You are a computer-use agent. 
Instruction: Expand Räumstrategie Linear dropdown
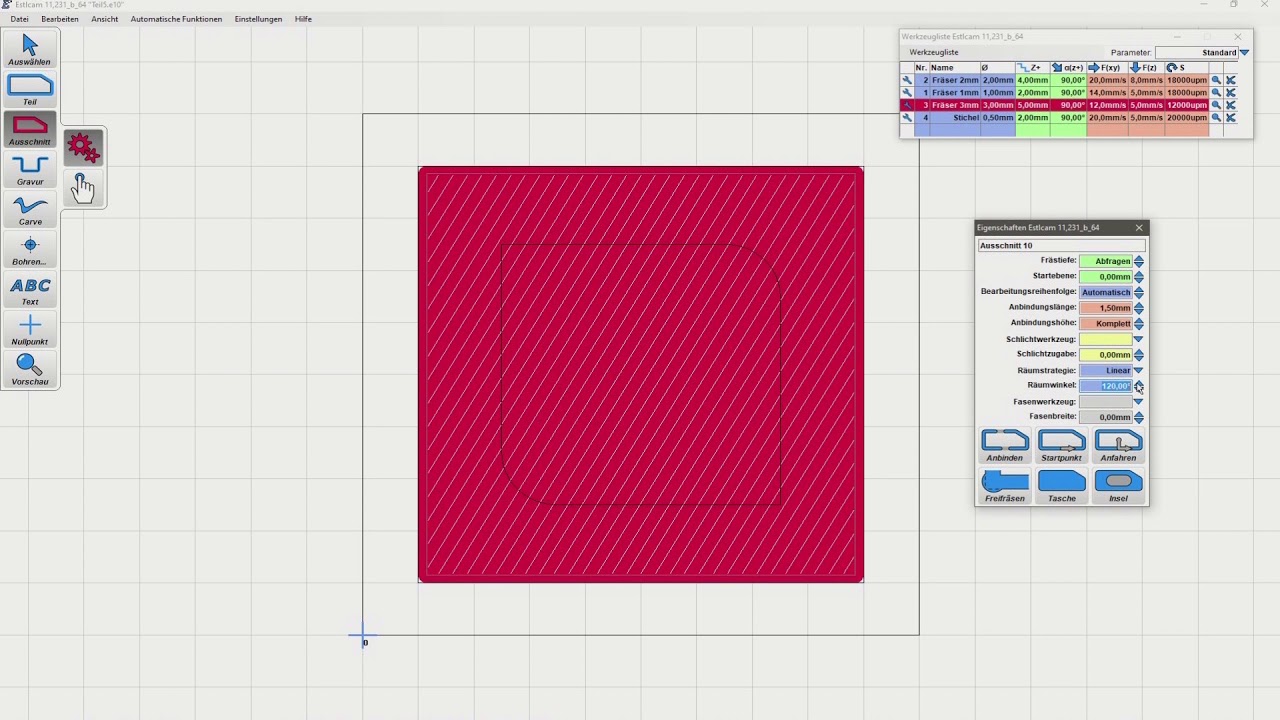click(x=1138, y=370)
